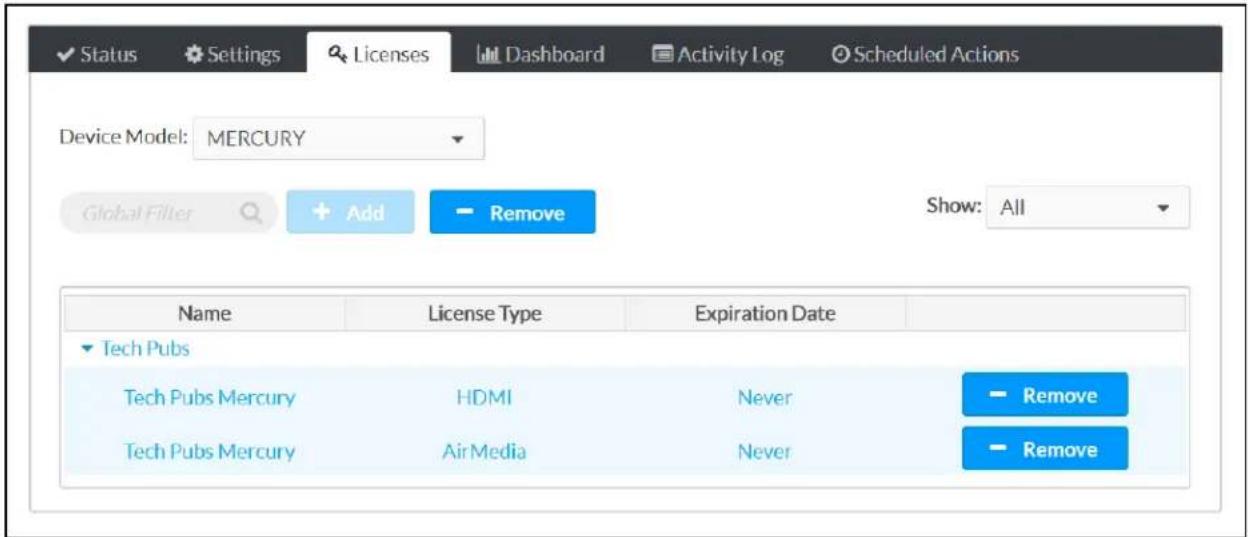Click the Remove button beside Add

(512, 213)
